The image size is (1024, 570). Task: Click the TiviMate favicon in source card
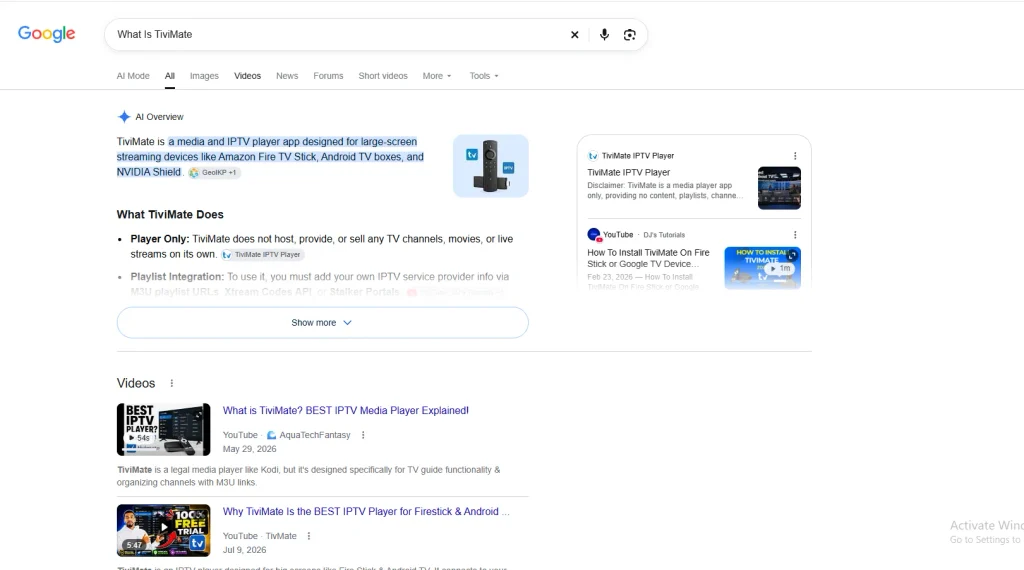tap(592, 156)
